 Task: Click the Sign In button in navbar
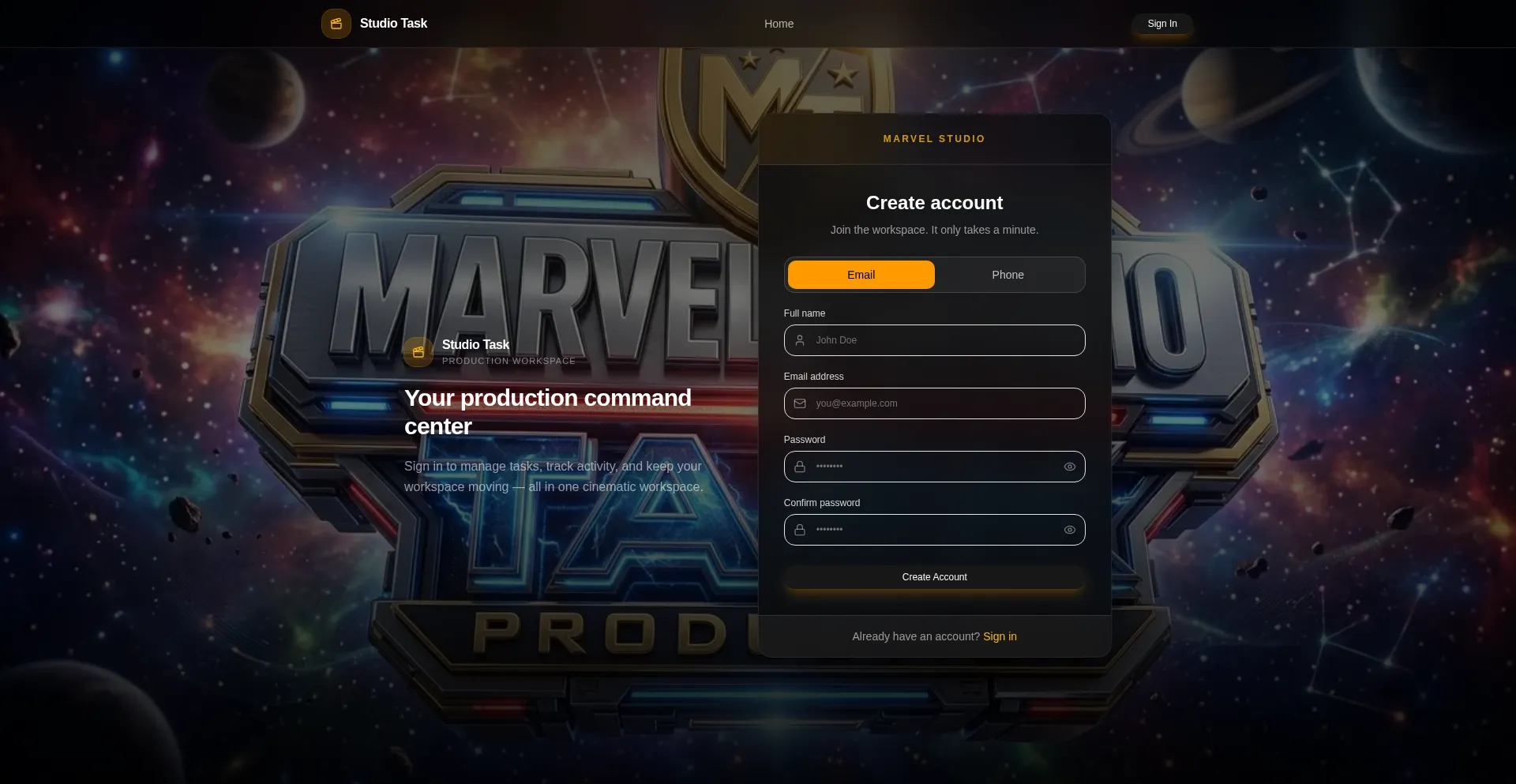pos(1162,24)
